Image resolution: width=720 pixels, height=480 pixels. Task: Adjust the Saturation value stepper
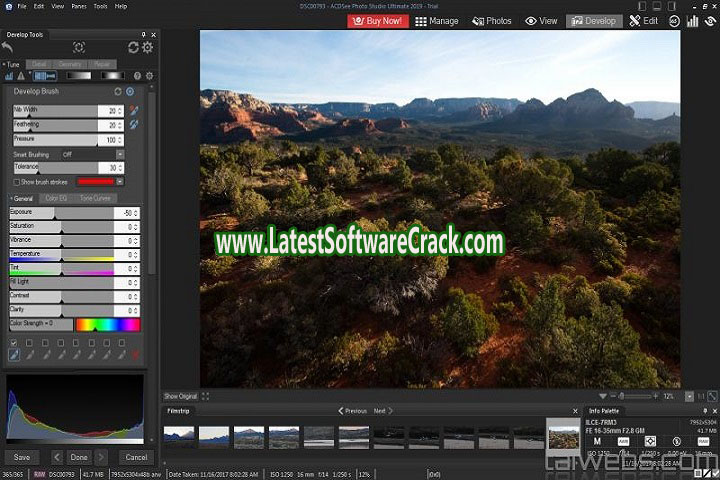136,227
